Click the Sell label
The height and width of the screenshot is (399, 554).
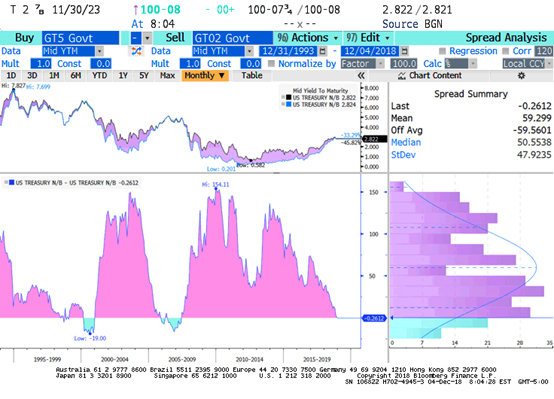coord(175,38)
